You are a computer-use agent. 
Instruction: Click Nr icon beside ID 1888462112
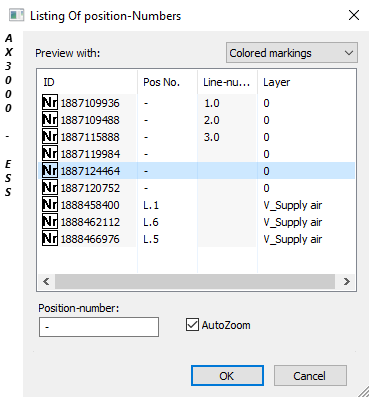click(50, 222)
